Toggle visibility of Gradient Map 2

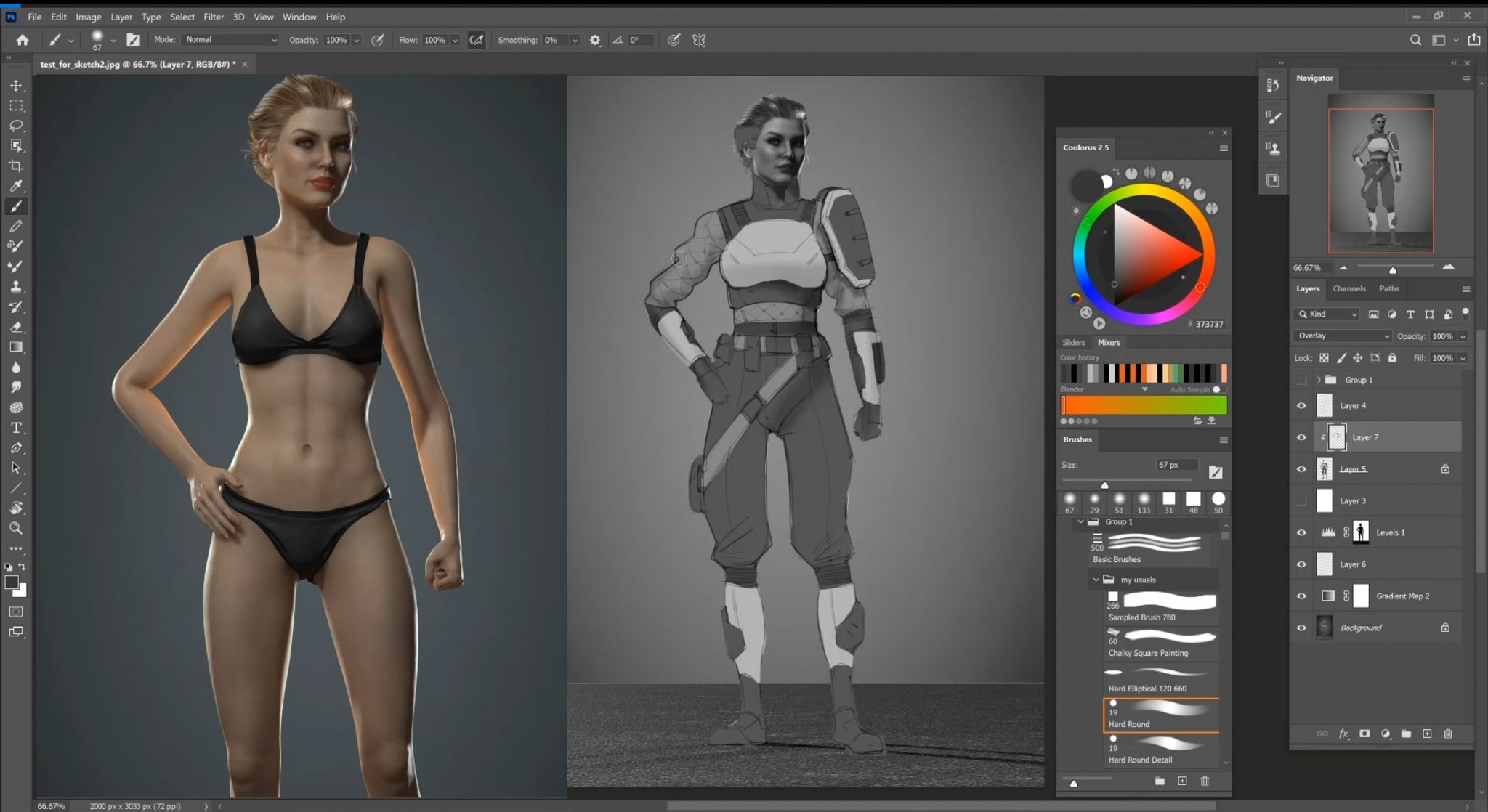[x=1300, y=596]
